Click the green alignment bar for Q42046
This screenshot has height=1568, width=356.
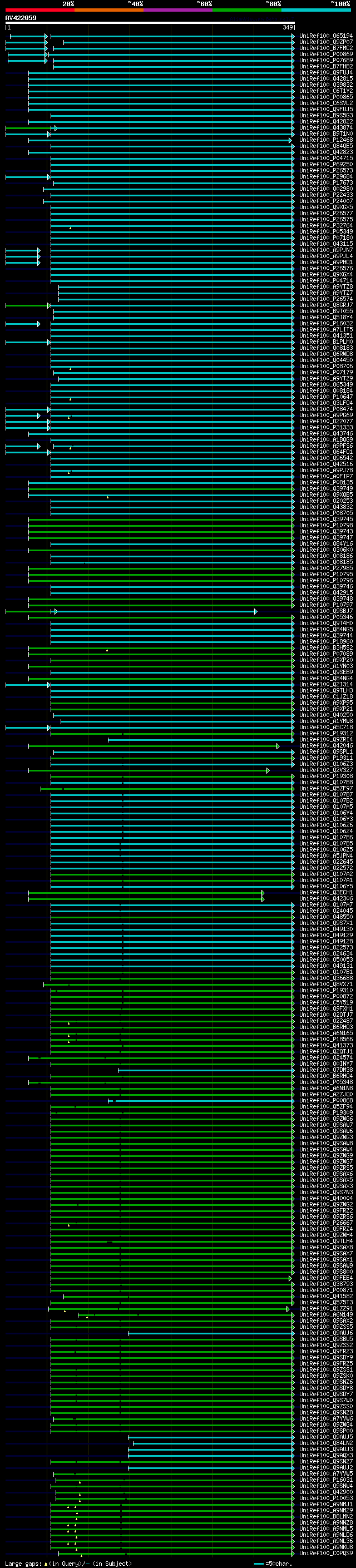pos(154,746)
